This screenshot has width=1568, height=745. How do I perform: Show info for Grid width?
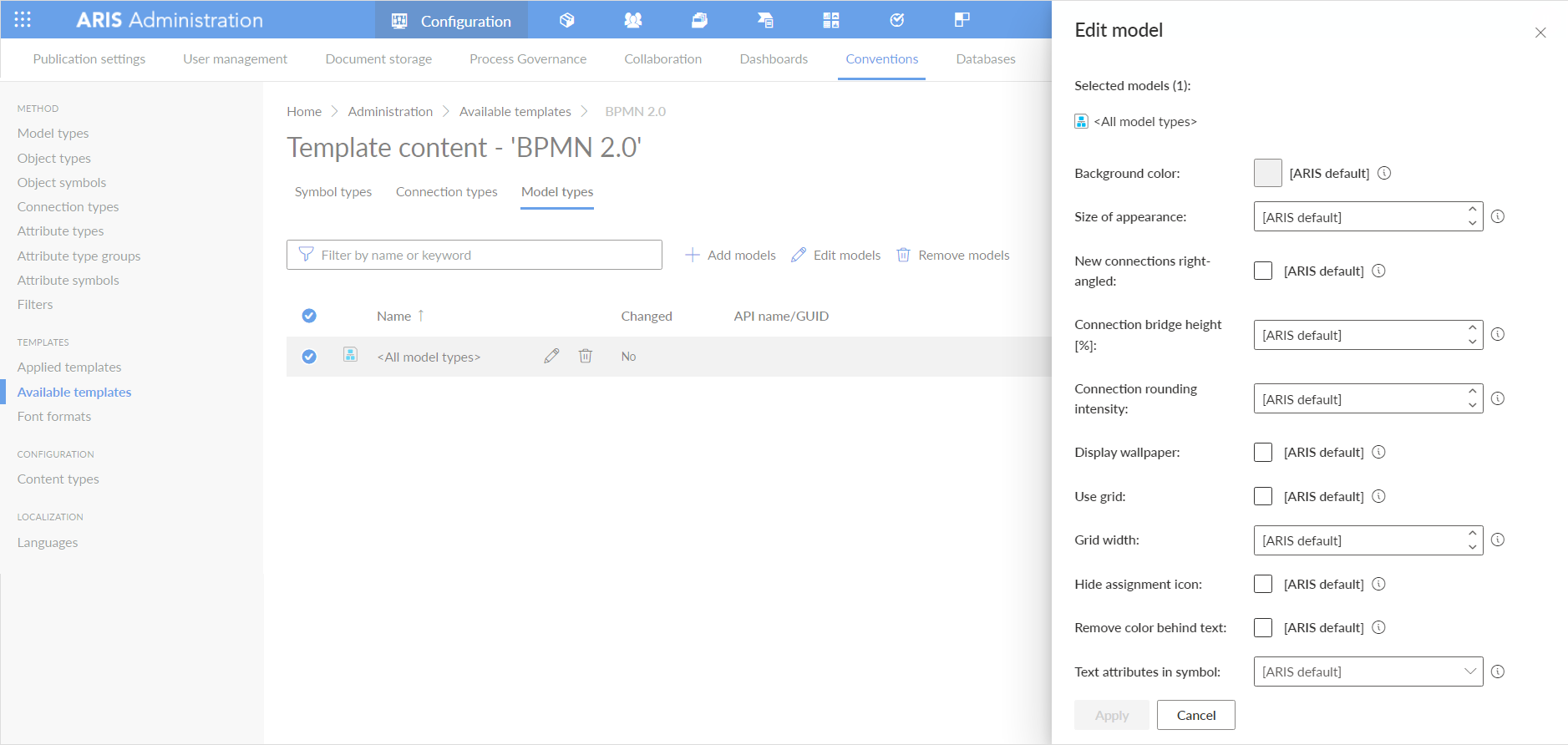[x=1498, y=540]
